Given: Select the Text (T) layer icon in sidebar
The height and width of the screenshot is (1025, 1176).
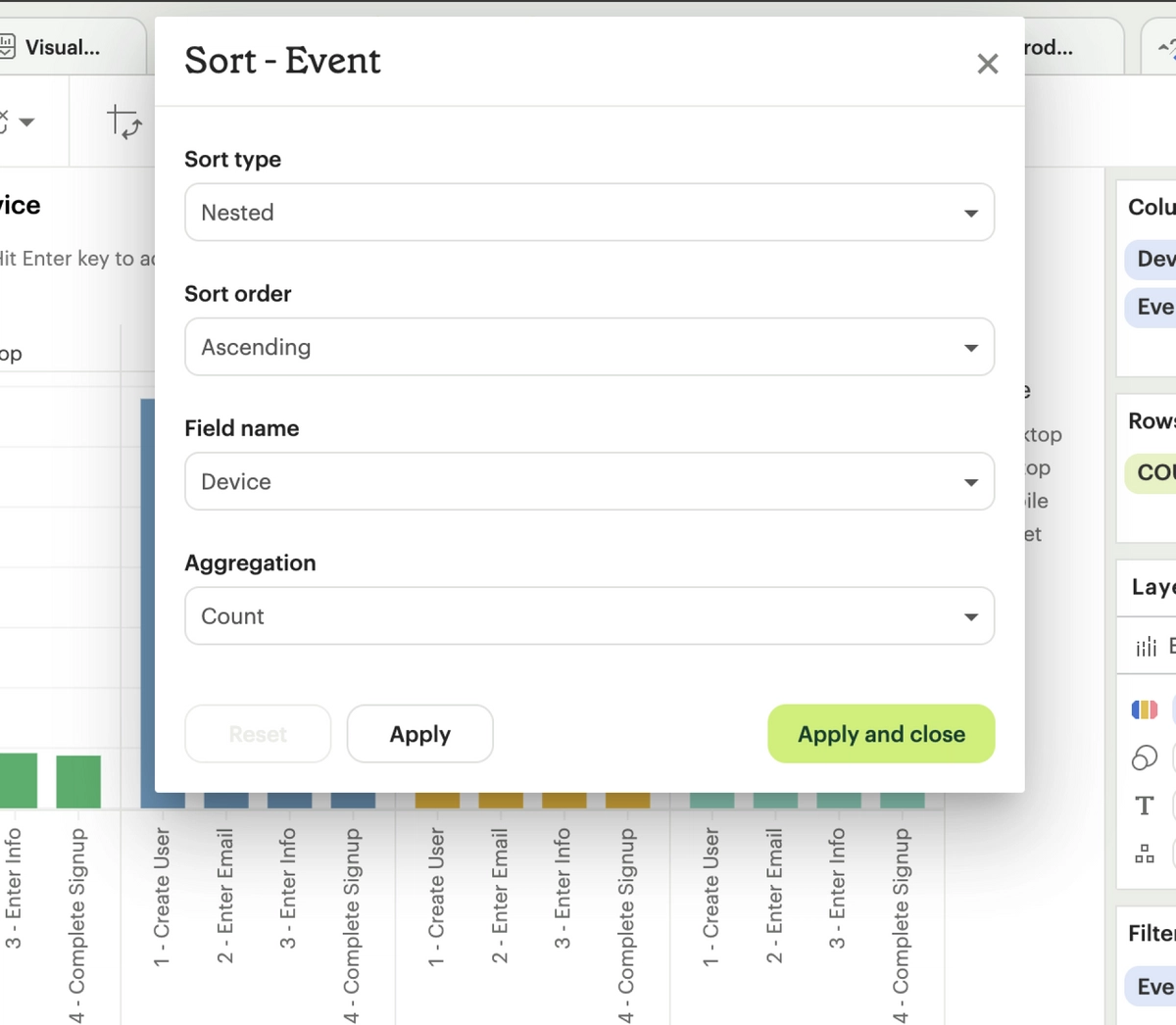Looking at the screenshot, I should 1144,805.
